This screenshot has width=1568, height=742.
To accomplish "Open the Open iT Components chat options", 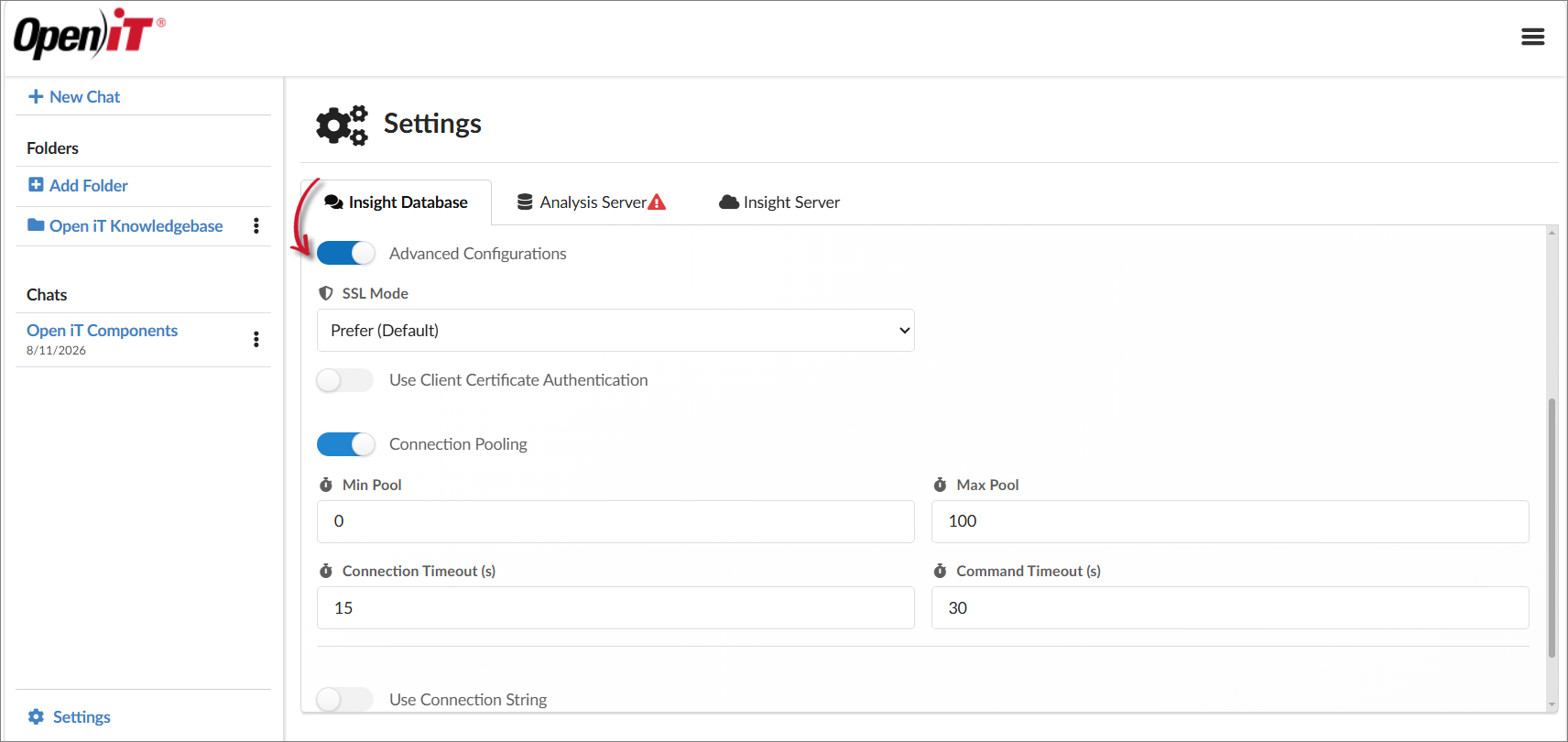I will tap(256, 340).
